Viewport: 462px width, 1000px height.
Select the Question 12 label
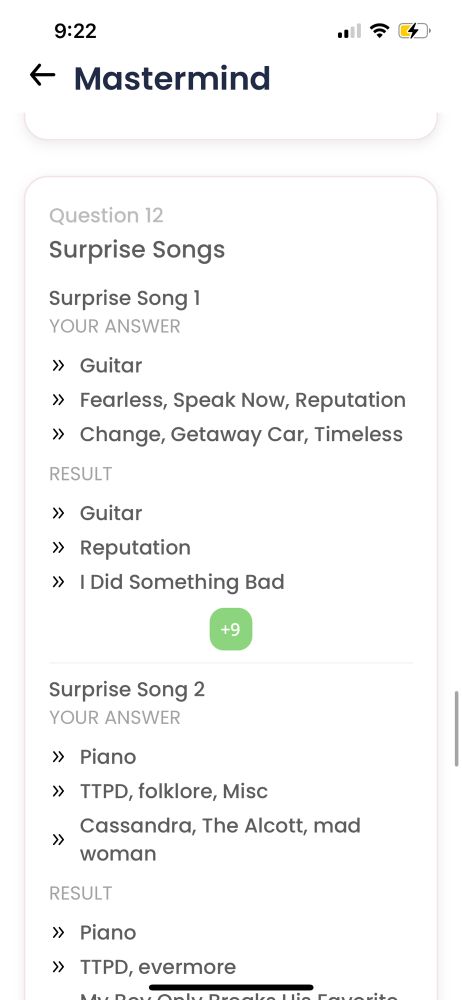[x=106, y=216]
